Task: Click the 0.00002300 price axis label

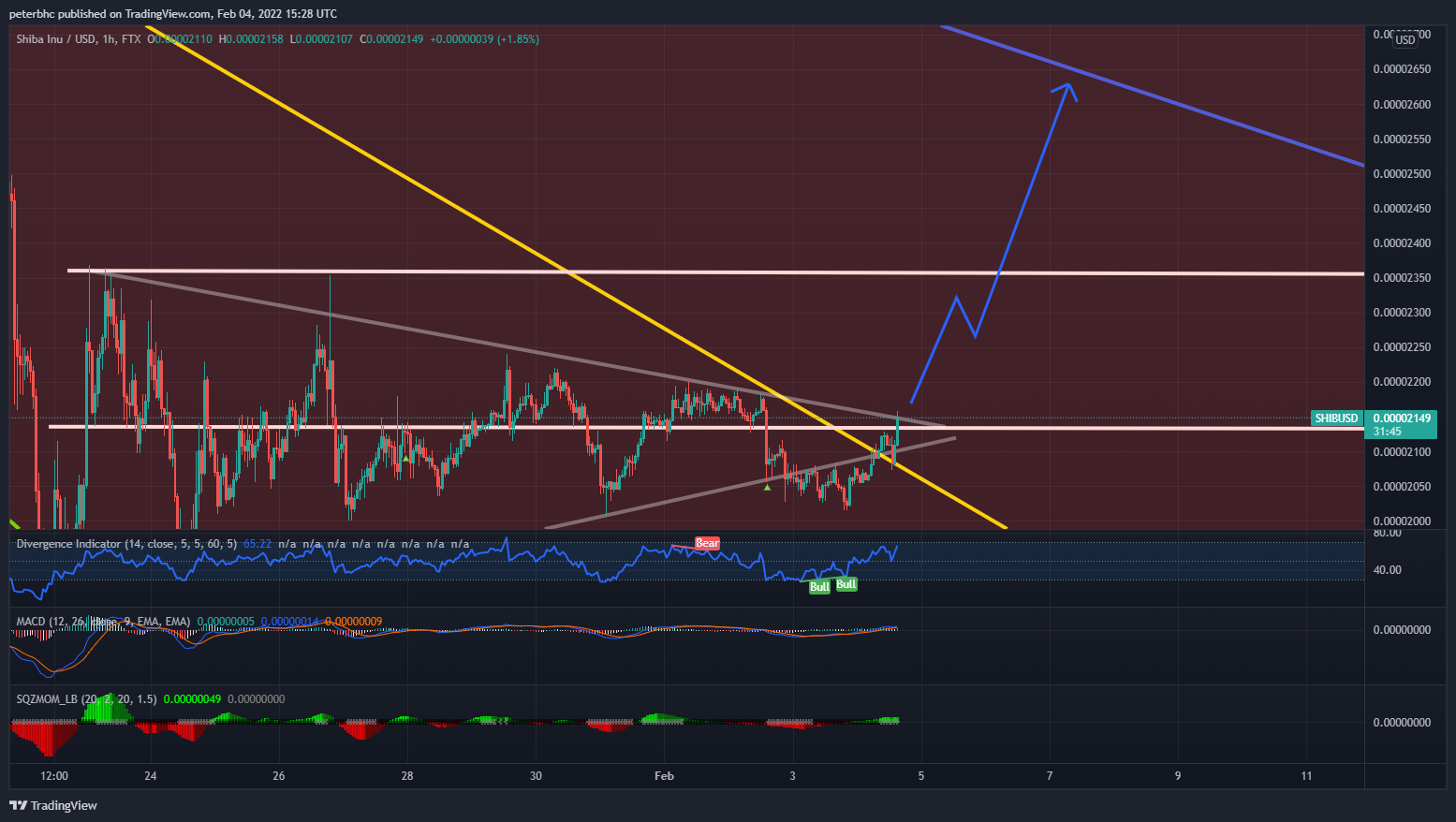Action: (1402, 313)
